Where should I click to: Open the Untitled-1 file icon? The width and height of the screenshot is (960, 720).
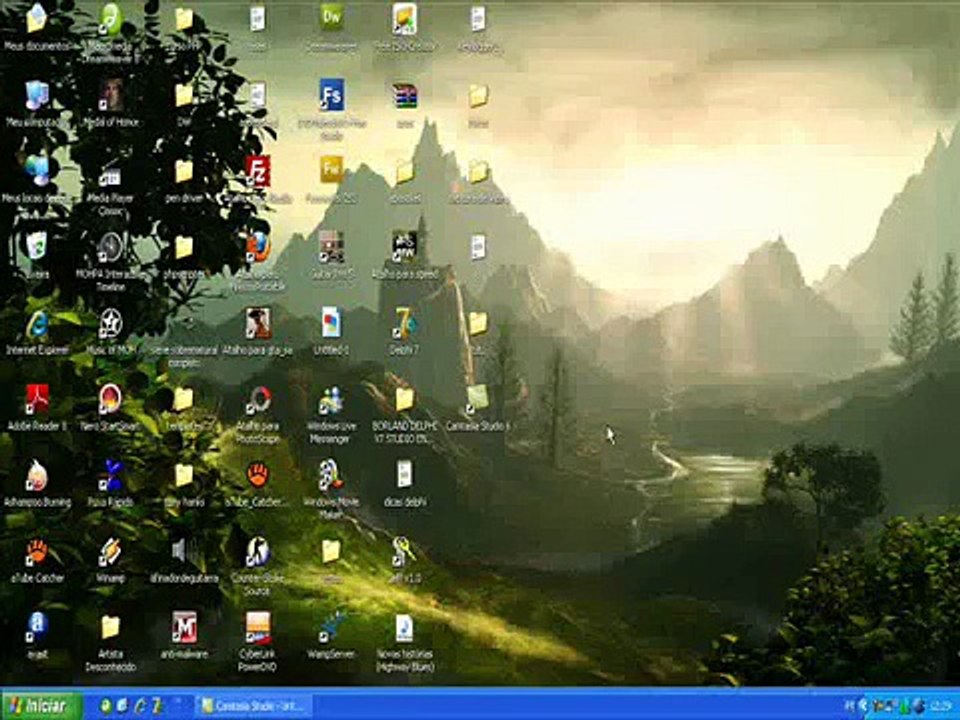pyautogui.click(x=331, y=322)
